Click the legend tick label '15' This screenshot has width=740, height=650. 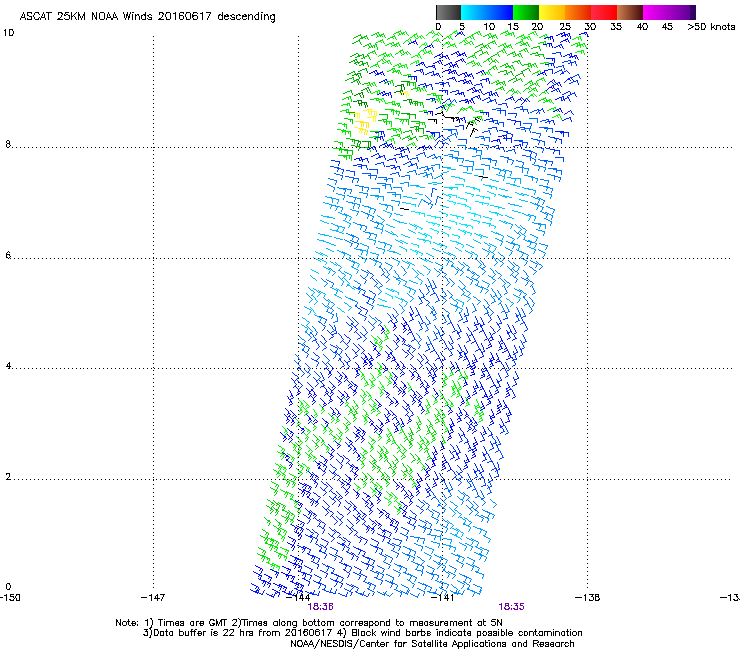coord(513,27)
